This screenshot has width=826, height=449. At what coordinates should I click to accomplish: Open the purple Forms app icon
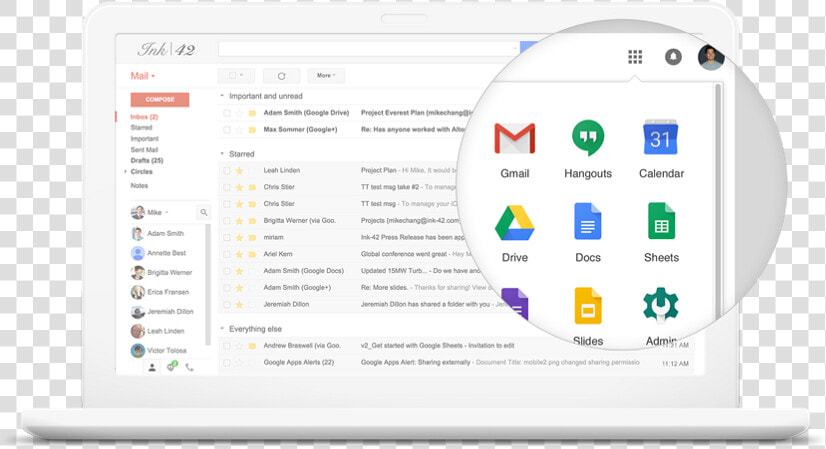[515, 304]
